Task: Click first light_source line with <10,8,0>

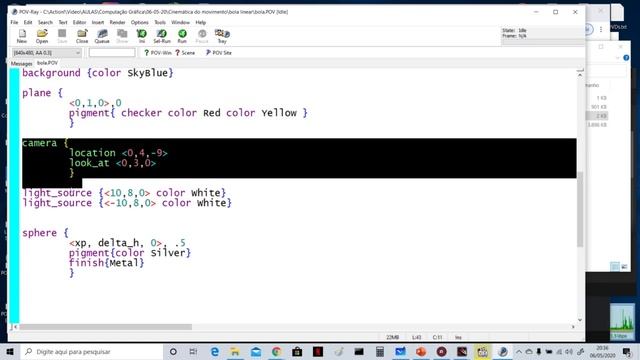Action: (124, 193)
